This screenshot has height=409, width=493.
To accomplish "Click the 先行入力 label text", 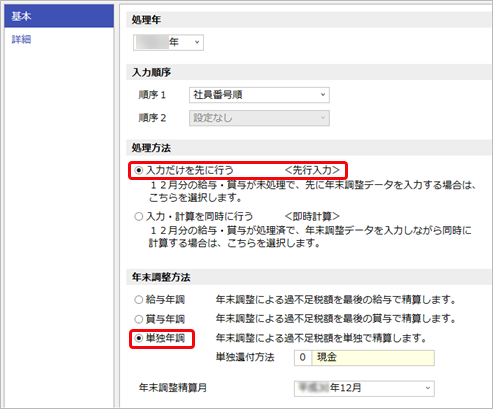I will [x=312, y=170].
